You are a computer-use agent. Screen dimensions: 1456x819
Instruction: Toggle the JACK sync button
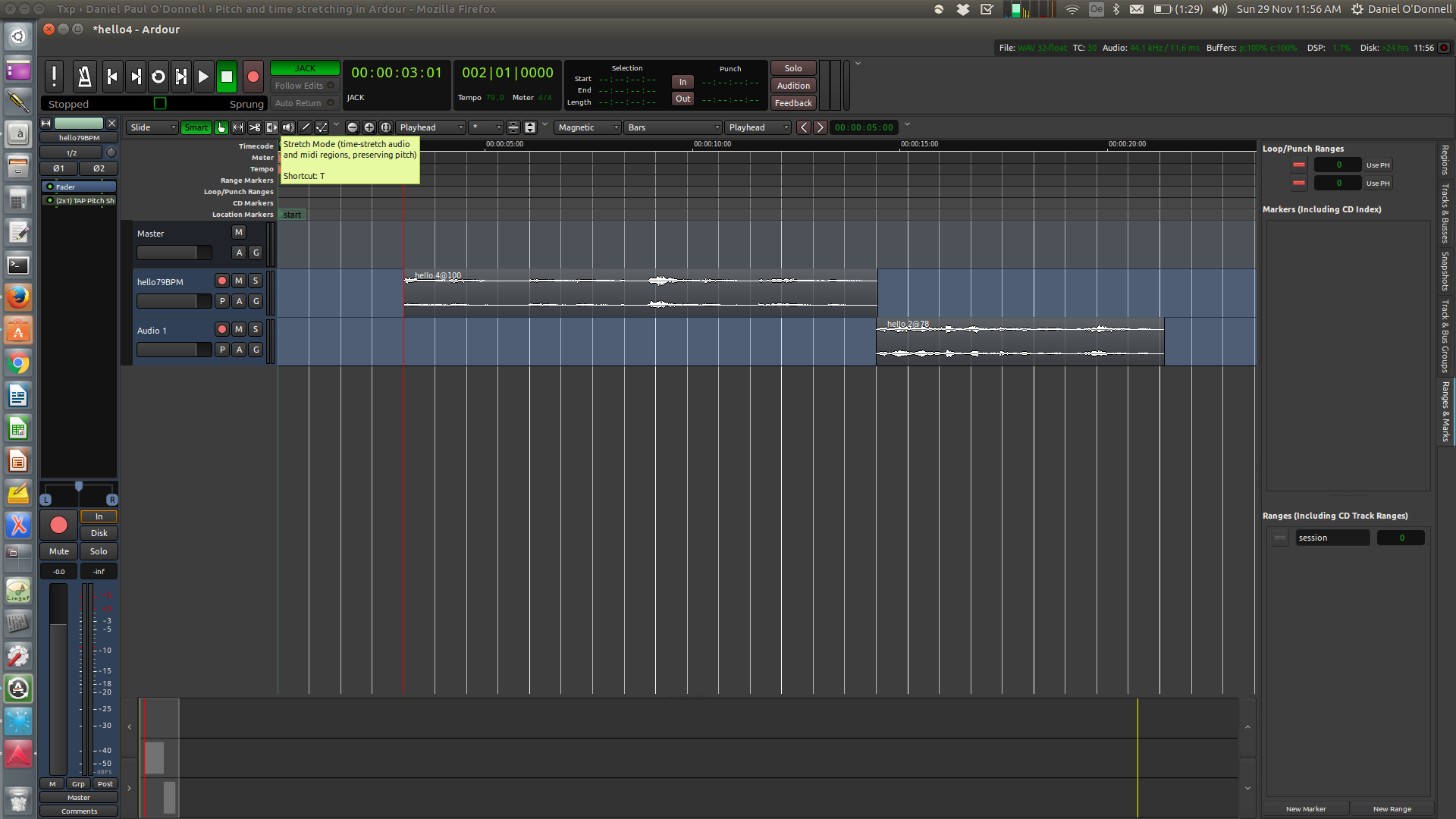coord(305,68)
